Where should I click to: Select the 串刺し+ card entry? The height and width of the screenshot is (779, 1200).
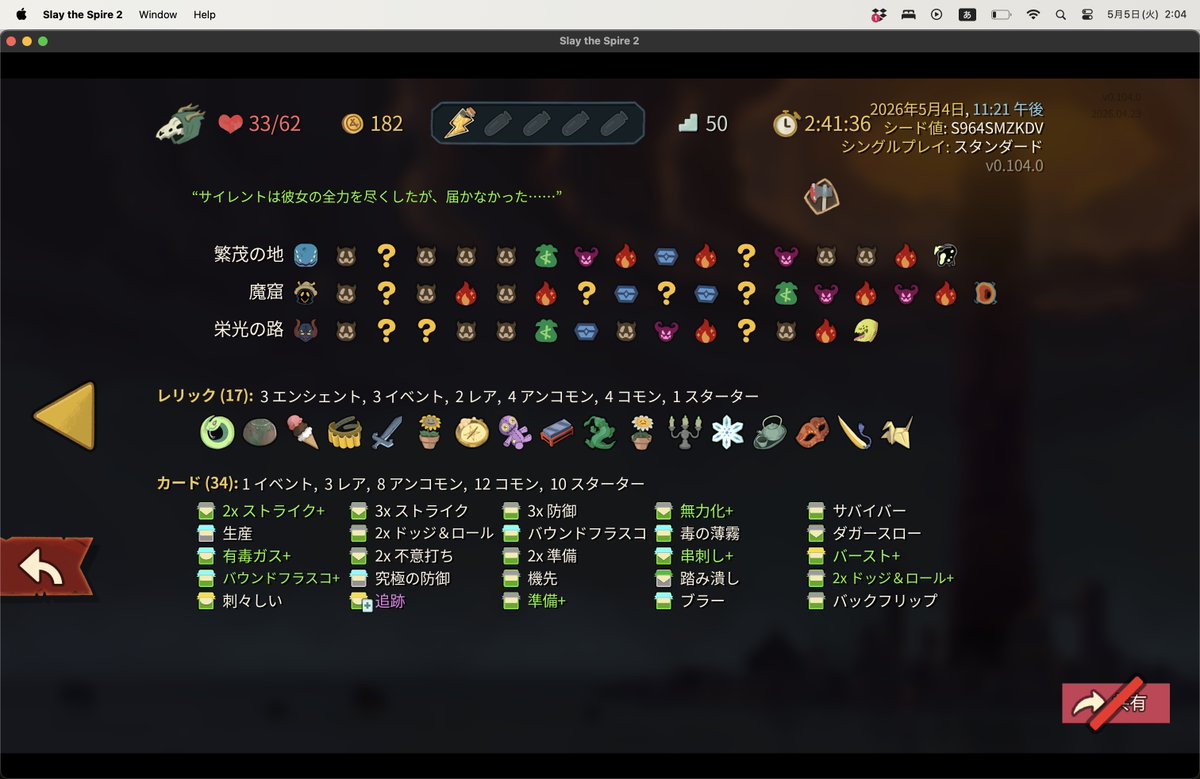[694, 555]
